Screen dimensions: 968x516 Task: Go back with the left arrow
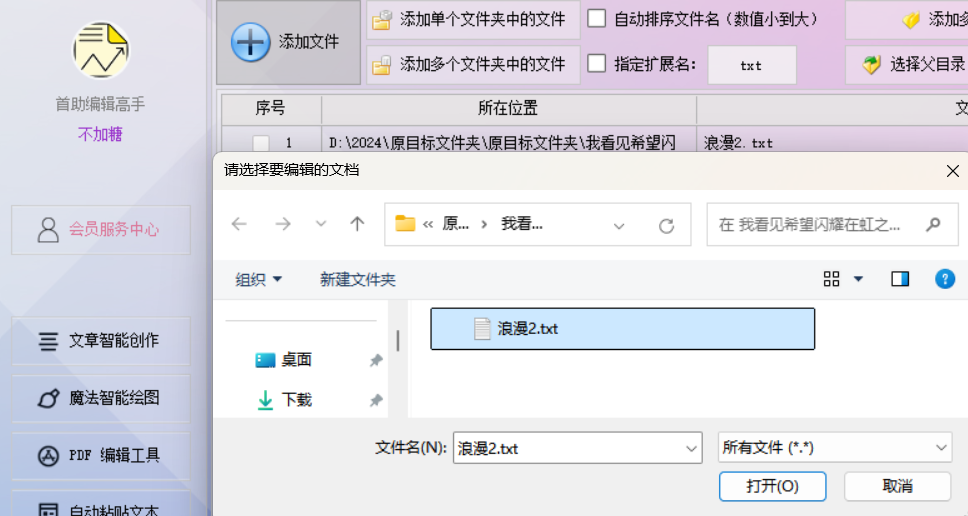pyautogui.click(x=240, y=224)
